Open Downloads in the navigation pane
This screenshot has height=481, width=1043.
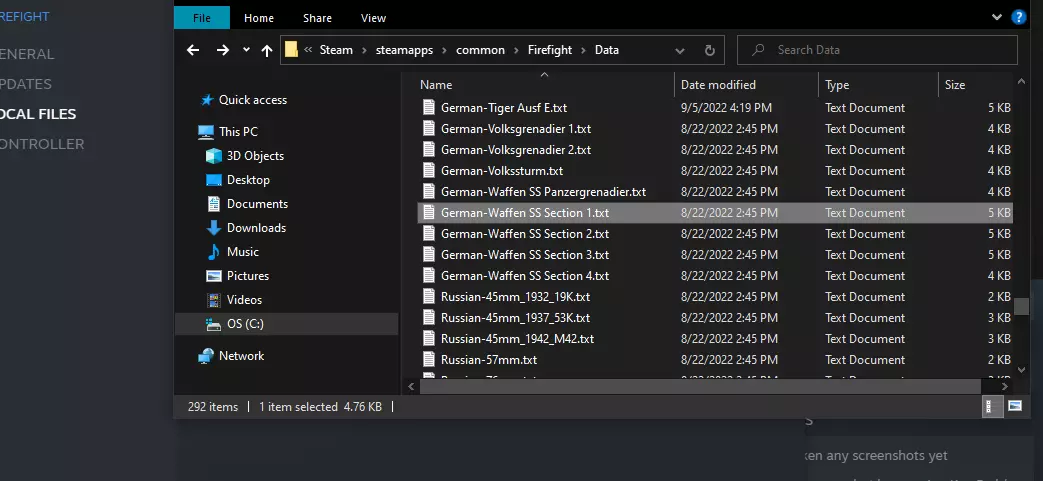tap(256, 228)
